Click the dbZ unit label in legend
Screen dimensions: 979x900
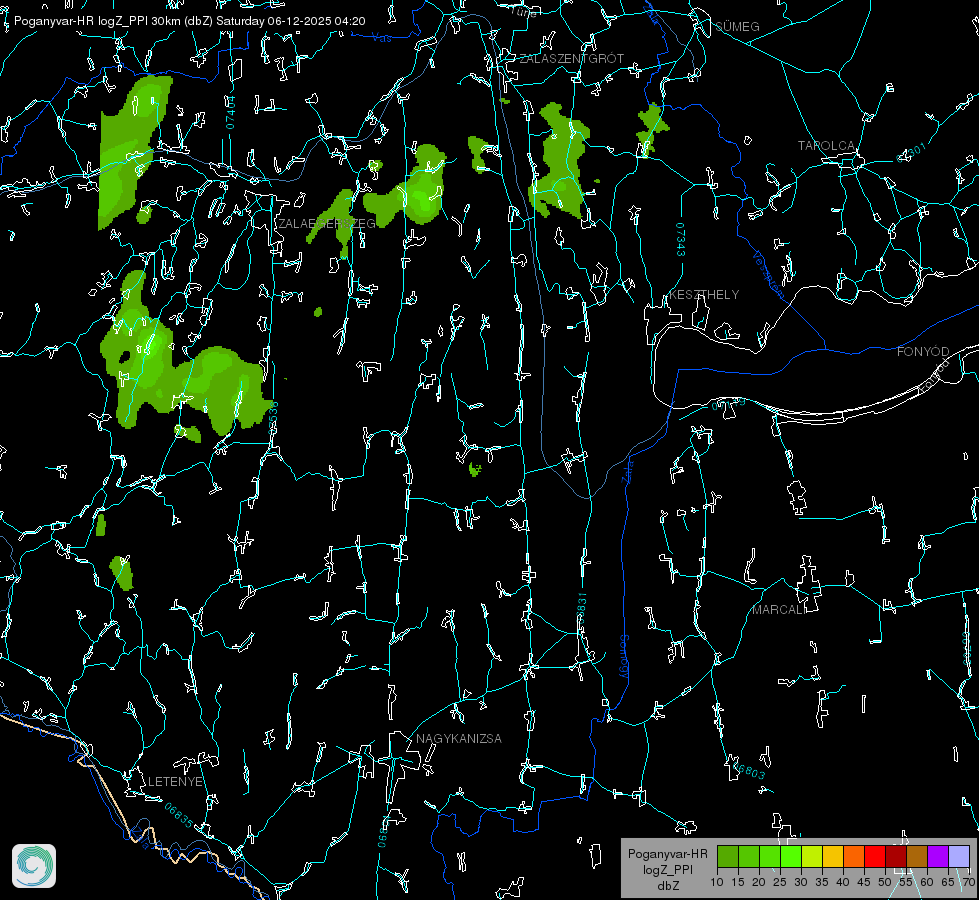click(x=668, y=886)
